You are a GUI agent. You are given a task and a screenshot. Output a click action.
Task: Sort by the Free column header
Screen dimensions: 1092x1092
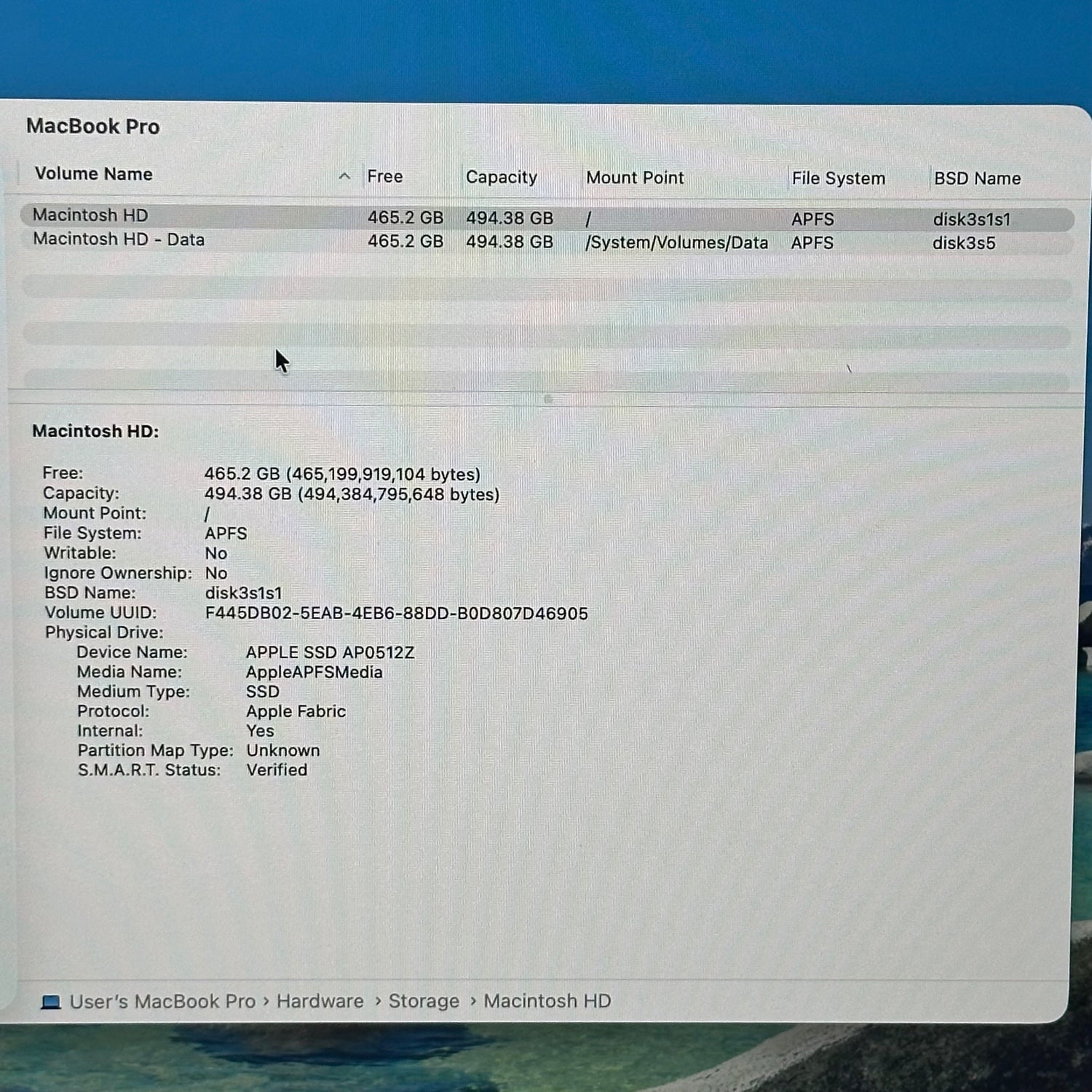coord(384,177)
